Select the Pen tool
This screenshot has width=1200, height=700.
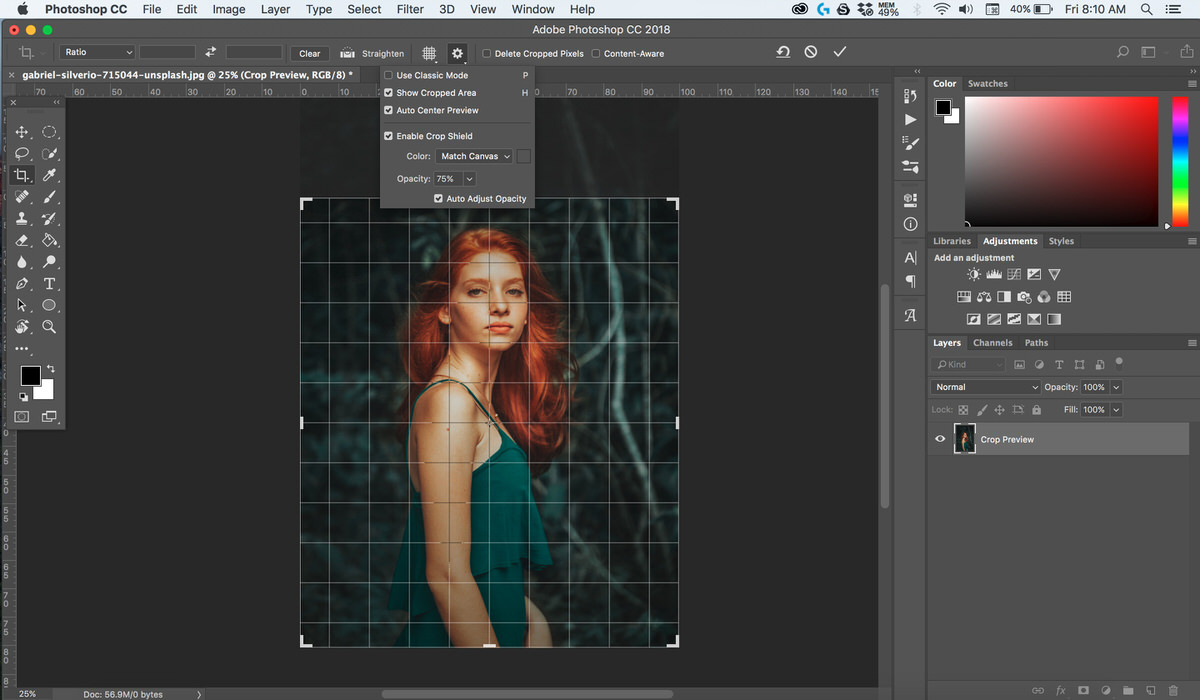pyautogui.click(x=22, y=284)
